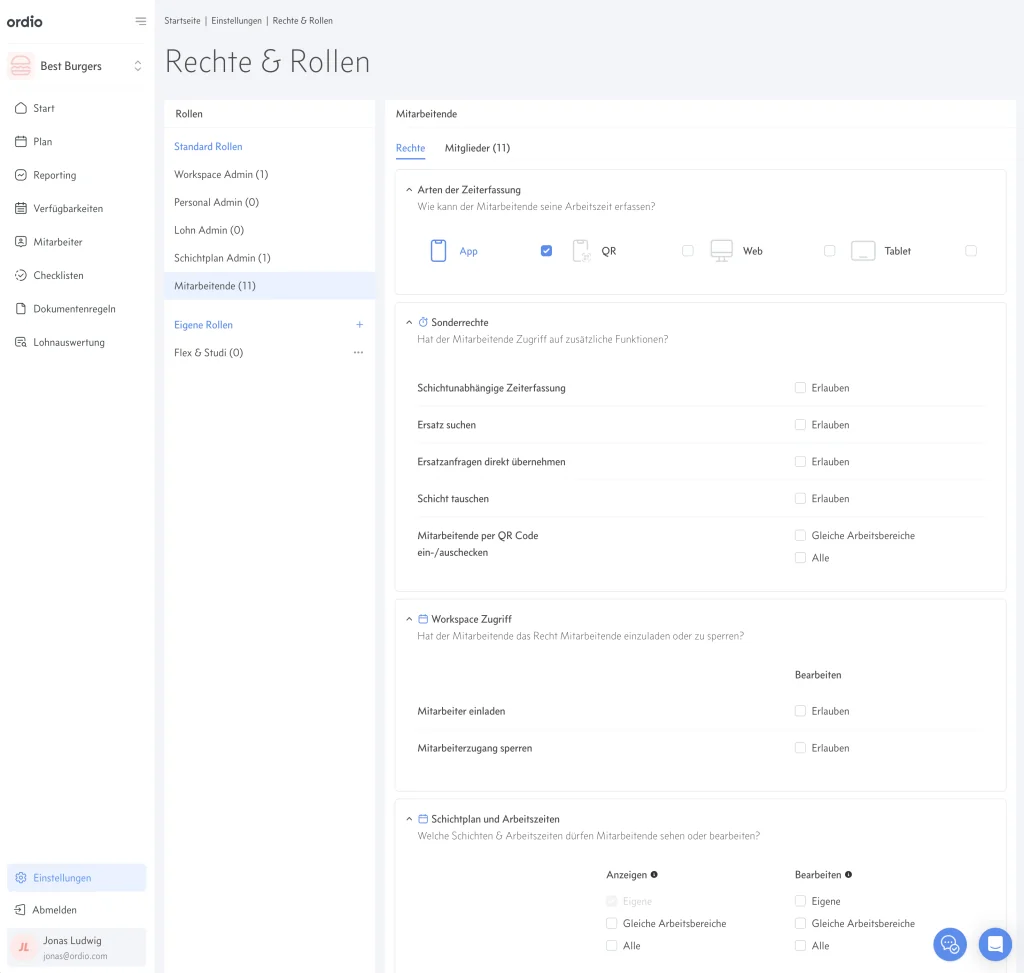Open the Jonas Ludwig user profile card
This screenshot has height=973, width=1024.
click(77, 948)
